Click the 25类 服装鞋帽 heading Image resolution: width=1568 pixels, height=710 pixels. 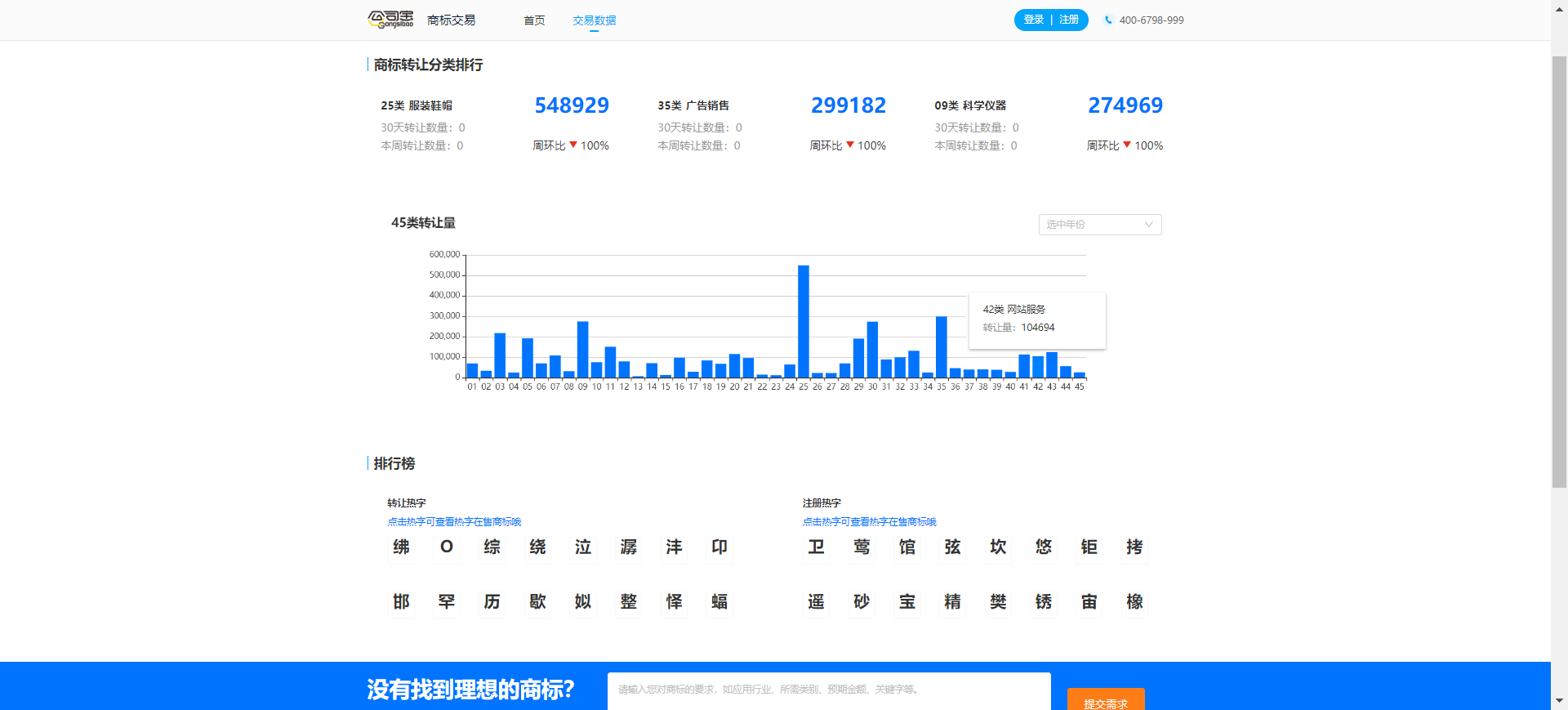tap(416, 105)
